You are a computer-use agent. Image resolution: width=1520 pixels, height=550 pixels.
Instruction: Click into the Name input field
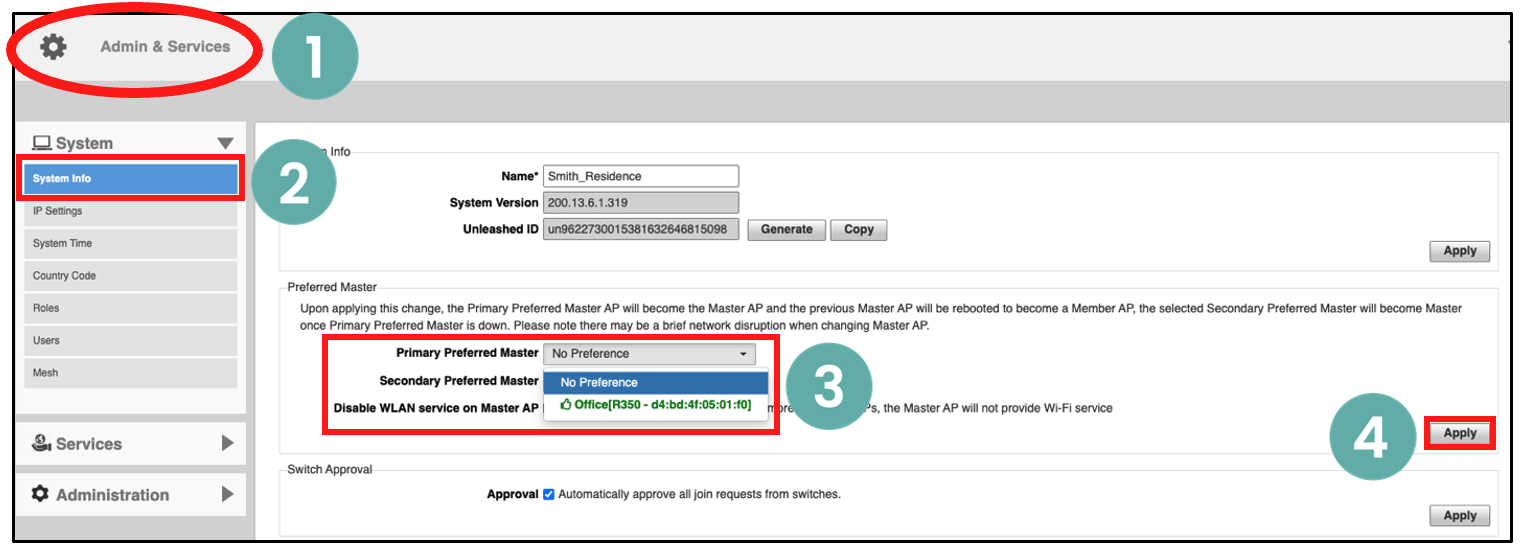tap(640, 177)
